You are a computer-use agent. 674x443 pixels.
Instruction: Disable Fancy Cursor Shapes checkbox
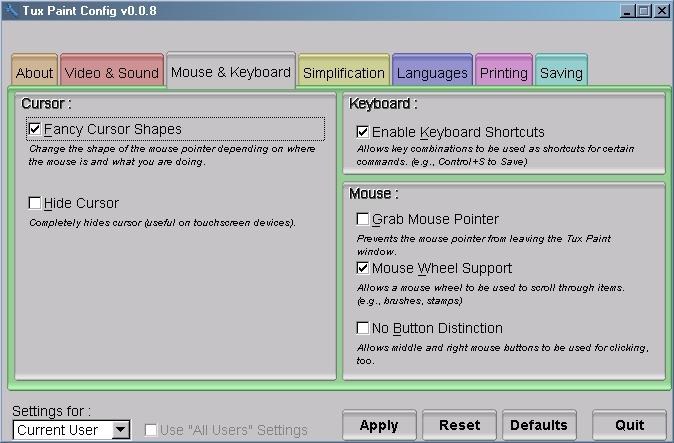coord(35,129)
